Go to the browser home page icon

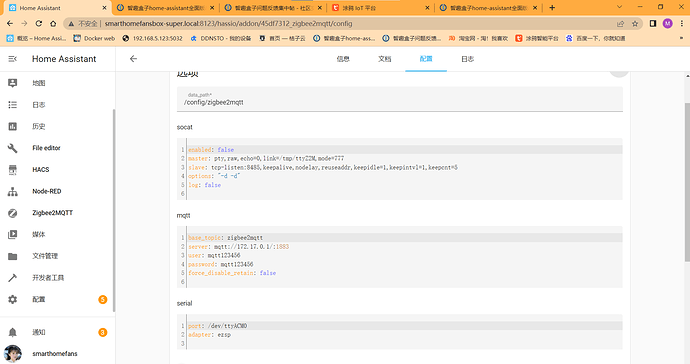(53, 24)
